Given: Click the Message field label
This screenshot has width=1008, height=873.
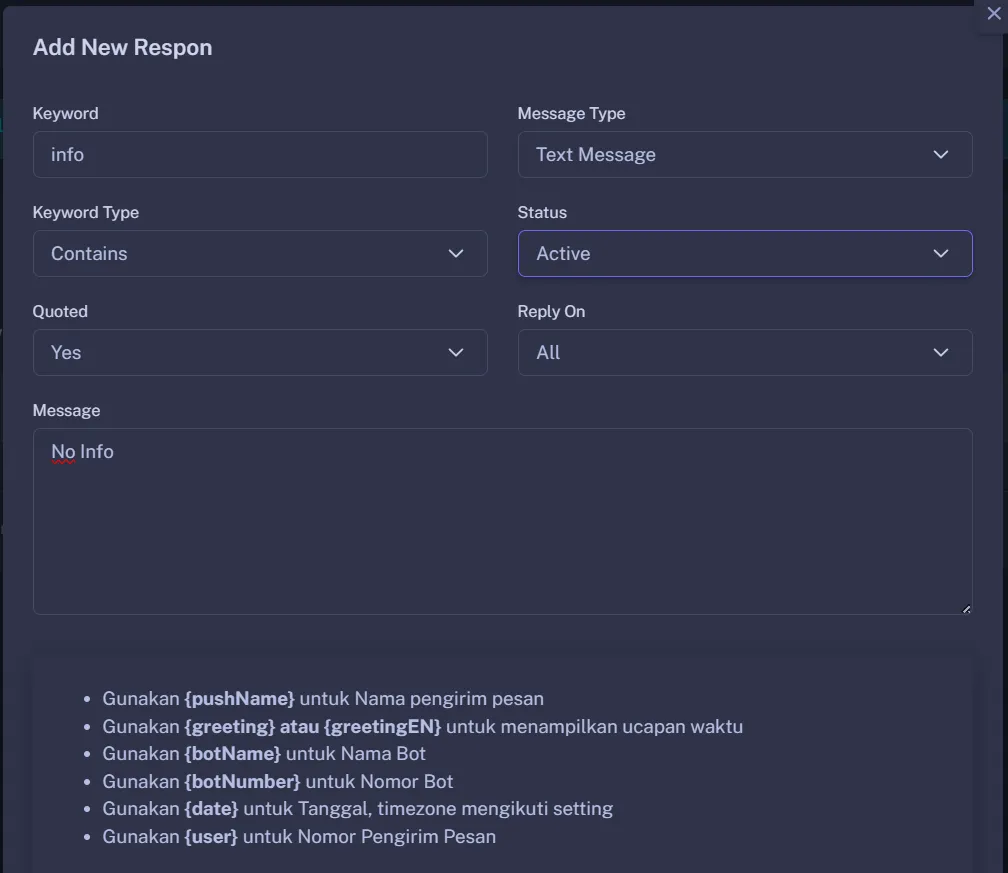Looking at the screenshot, I should (x=66, y=411).
